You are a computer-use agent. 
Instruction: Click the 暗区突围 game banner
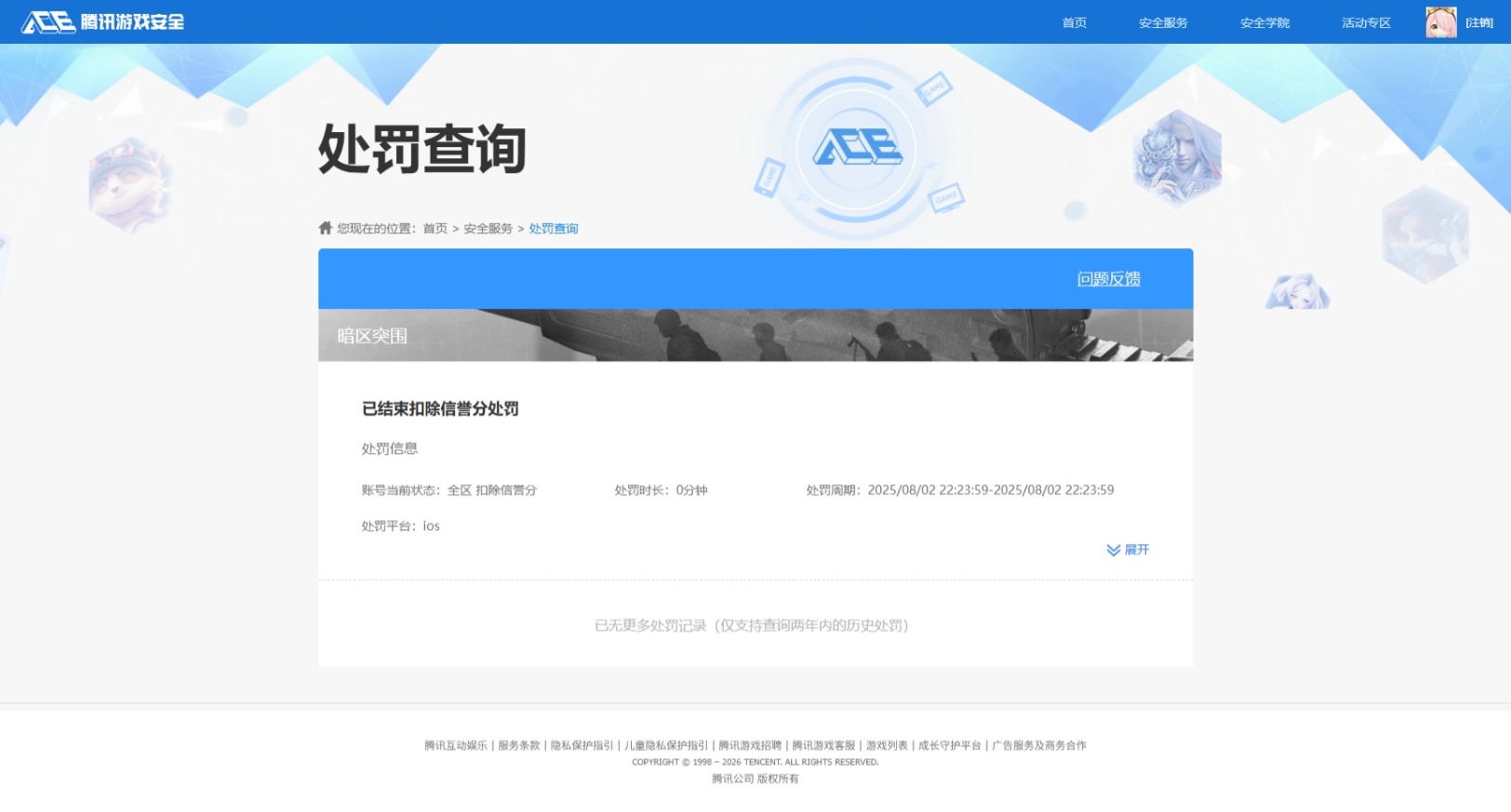pyautogui.click(x=755, y=335)
